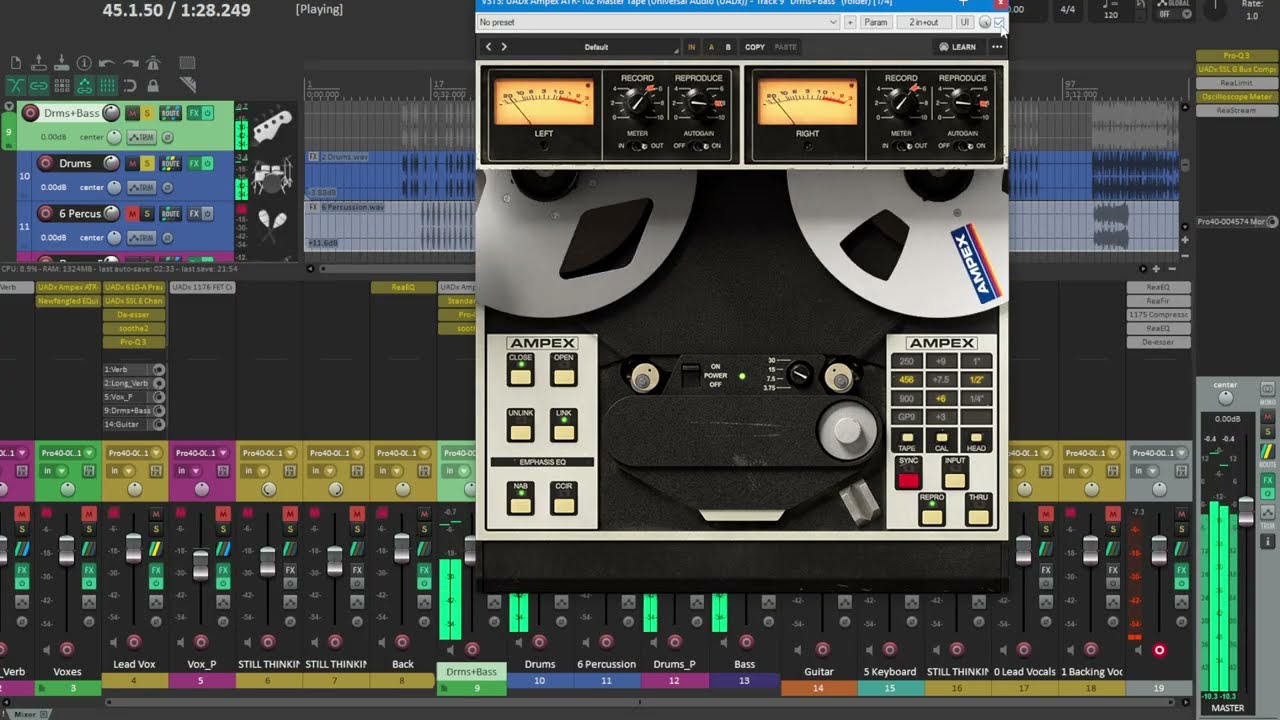The height and width of the screenshot is (720, 1280).
Task: Unmute the 6 Percus track
Action: click(132, 214)
